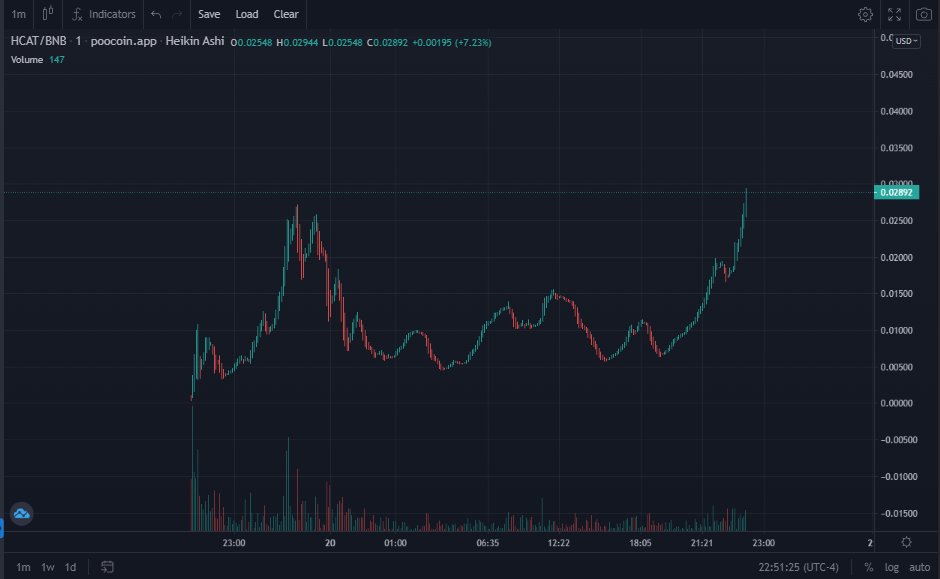Click the 12:22 time axis label
940x579 pixels.
pos(558,543)
